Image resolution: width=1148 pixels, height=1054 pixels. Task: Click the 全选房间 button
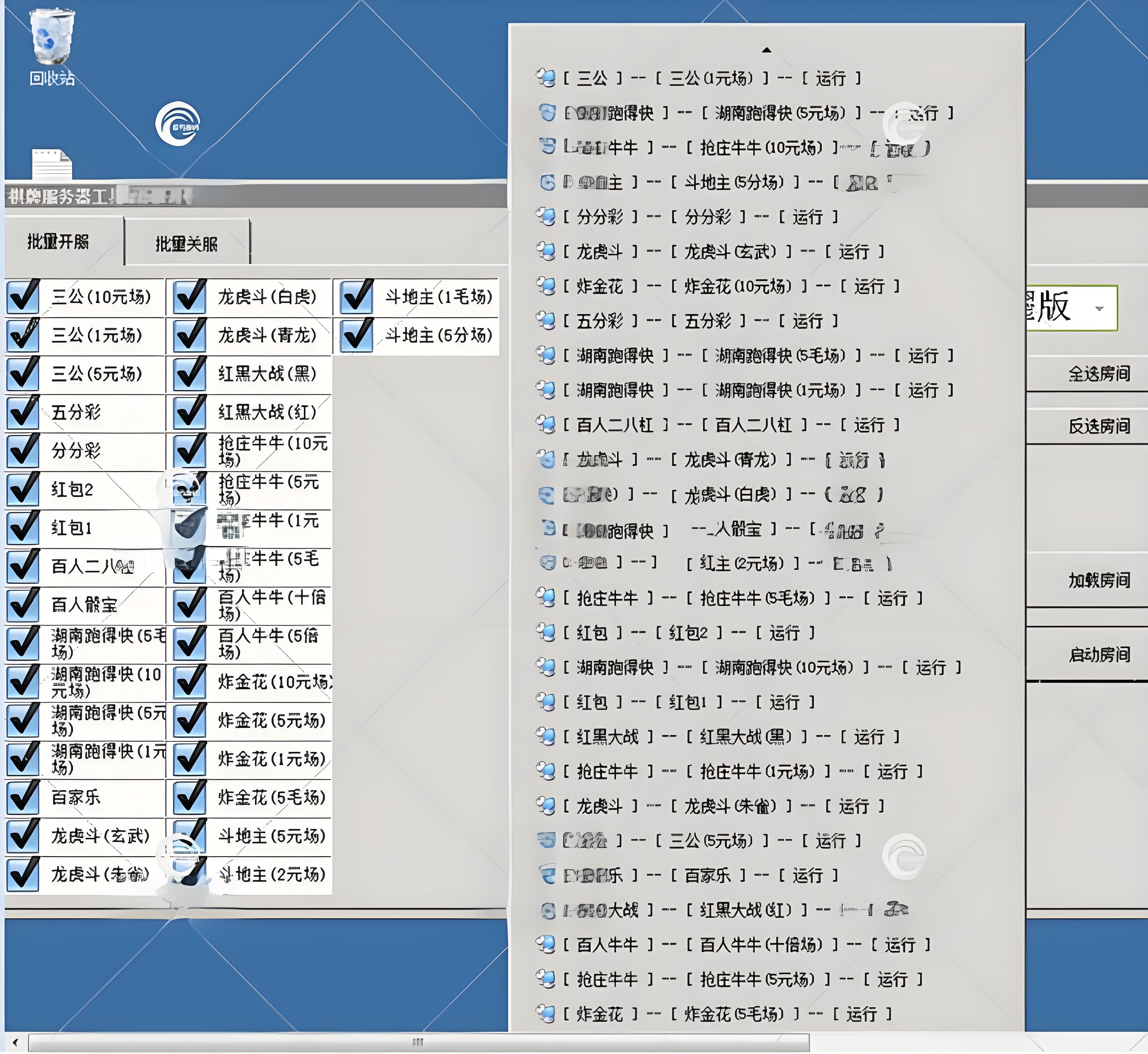(1098, 374)
